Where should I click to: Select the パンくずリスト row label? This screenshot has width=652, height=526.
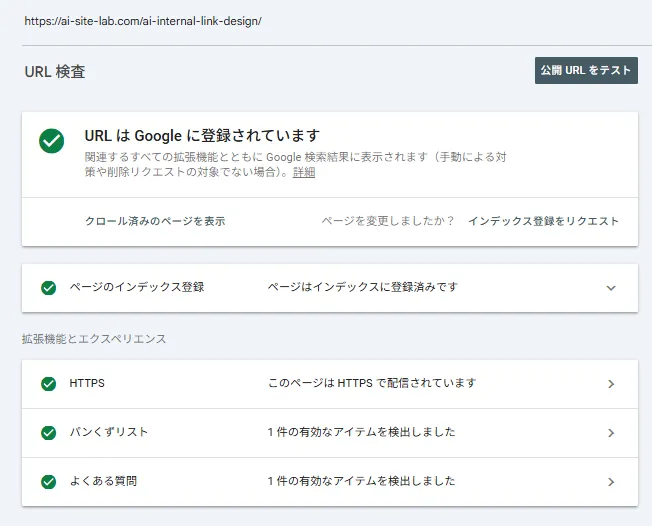109,432
